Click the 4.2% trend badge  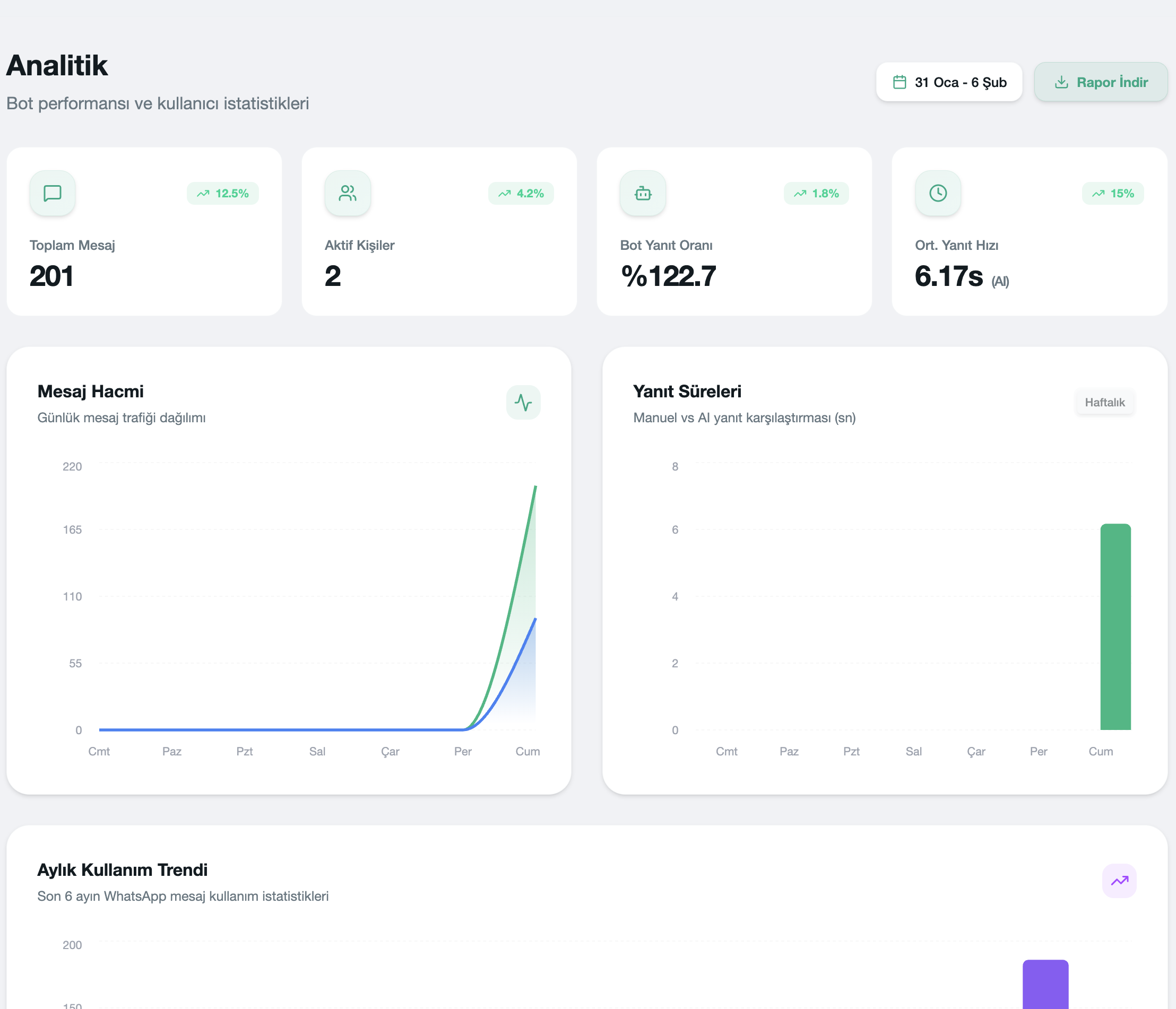point(521,194)
